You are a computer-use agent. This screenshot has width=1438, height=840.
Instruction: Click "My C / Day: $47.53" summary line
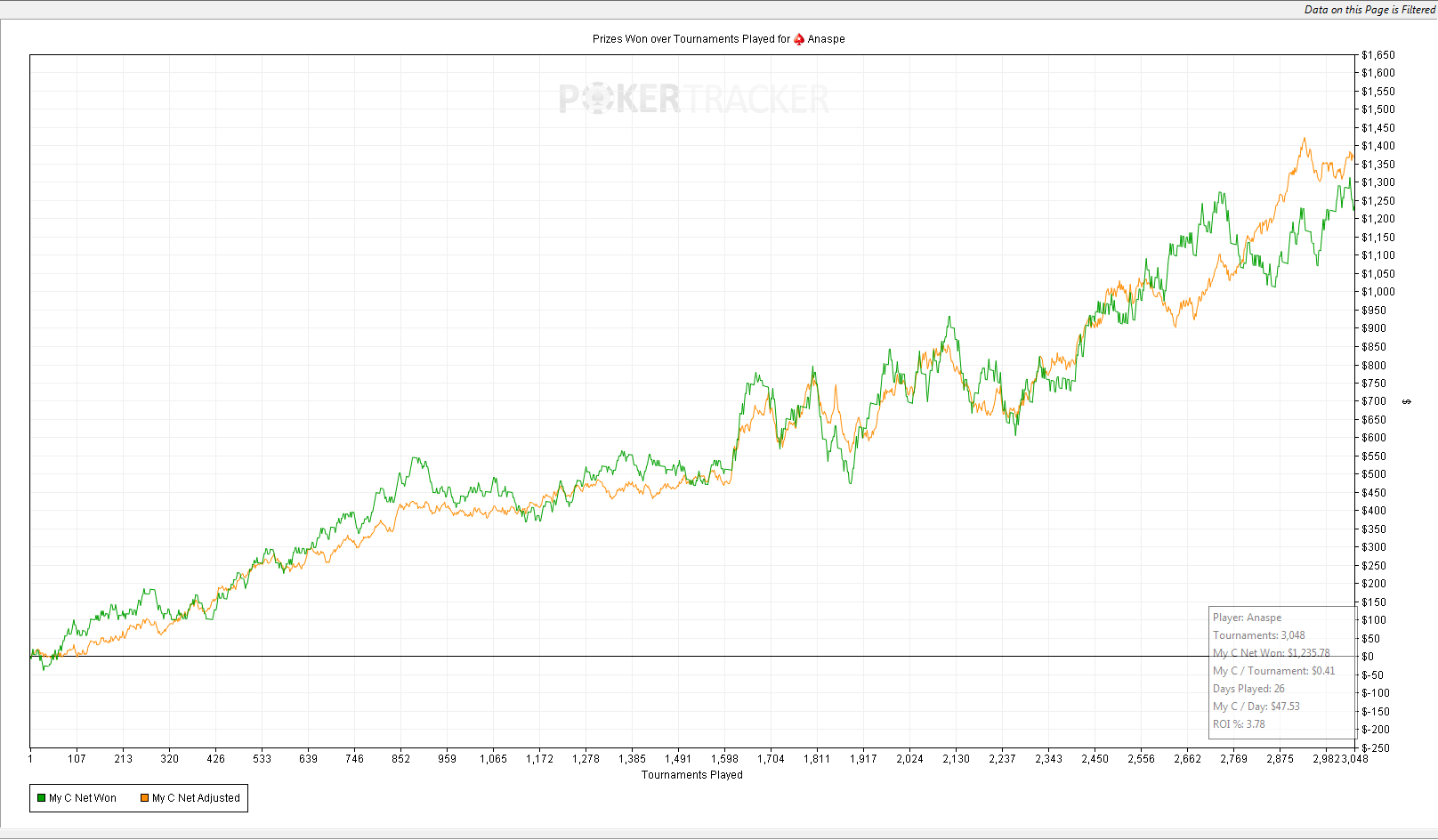click(1256, 707)
